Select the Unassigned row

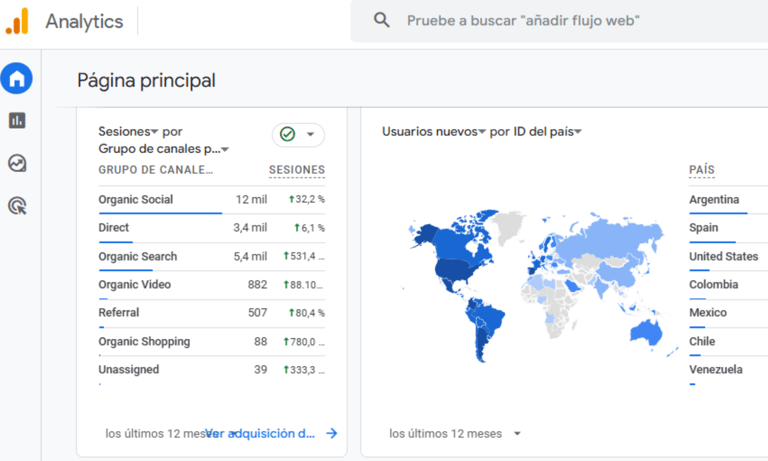[x=212, y=370]
